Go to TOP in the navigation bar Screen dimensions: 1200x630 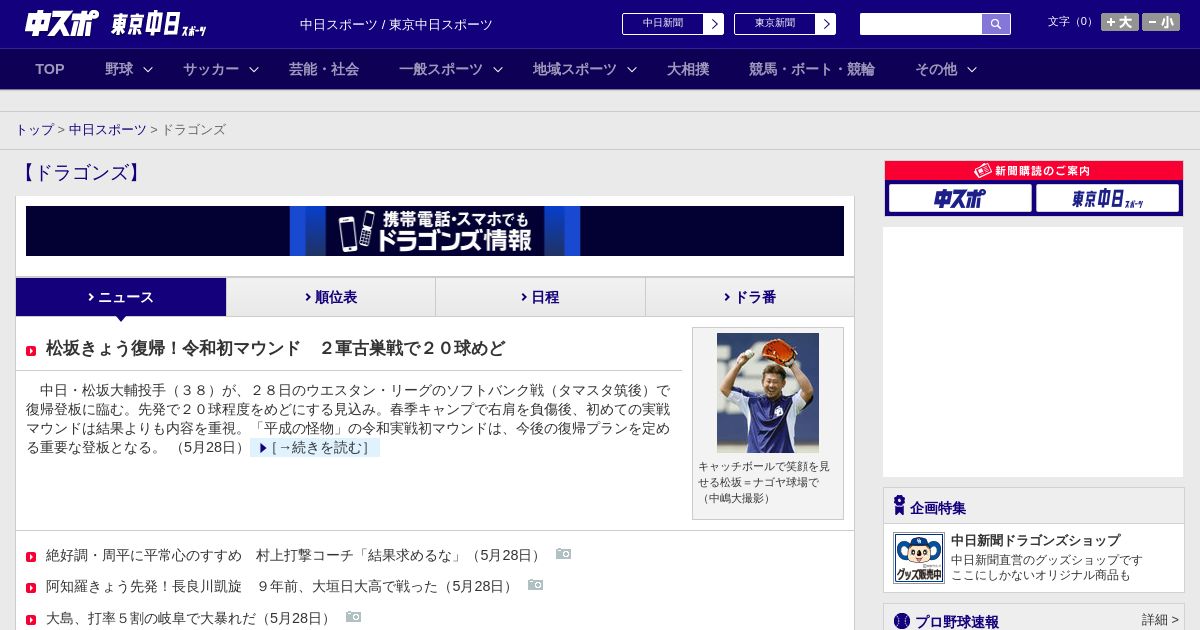[x=50, y=69]
